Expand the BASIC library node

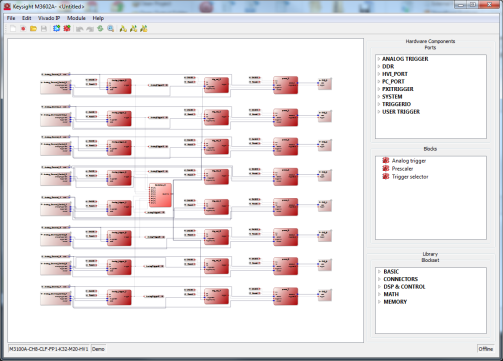379,271
